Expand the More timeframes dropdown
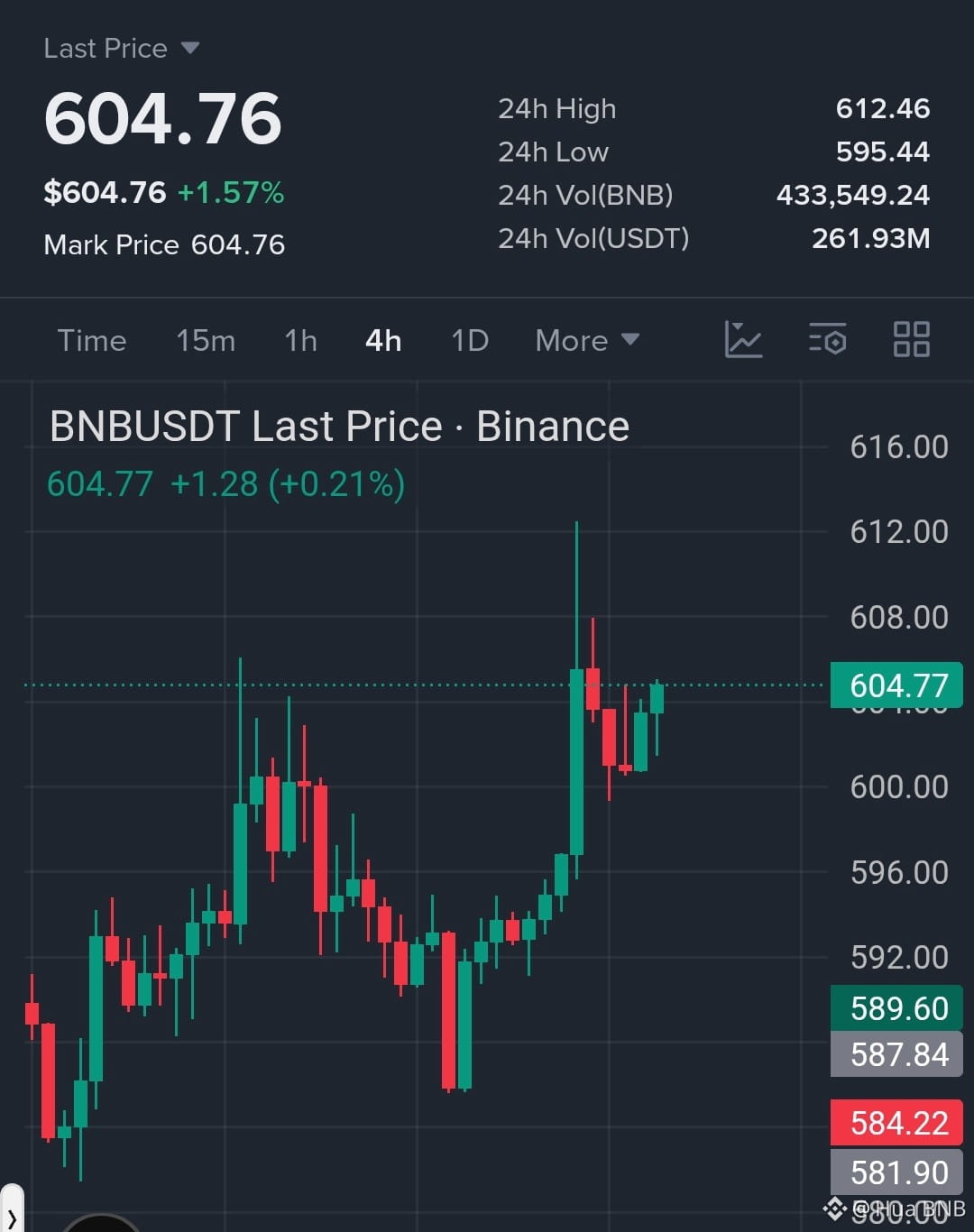This screenshot has width=974, height=1232. [x=587, y=340]
